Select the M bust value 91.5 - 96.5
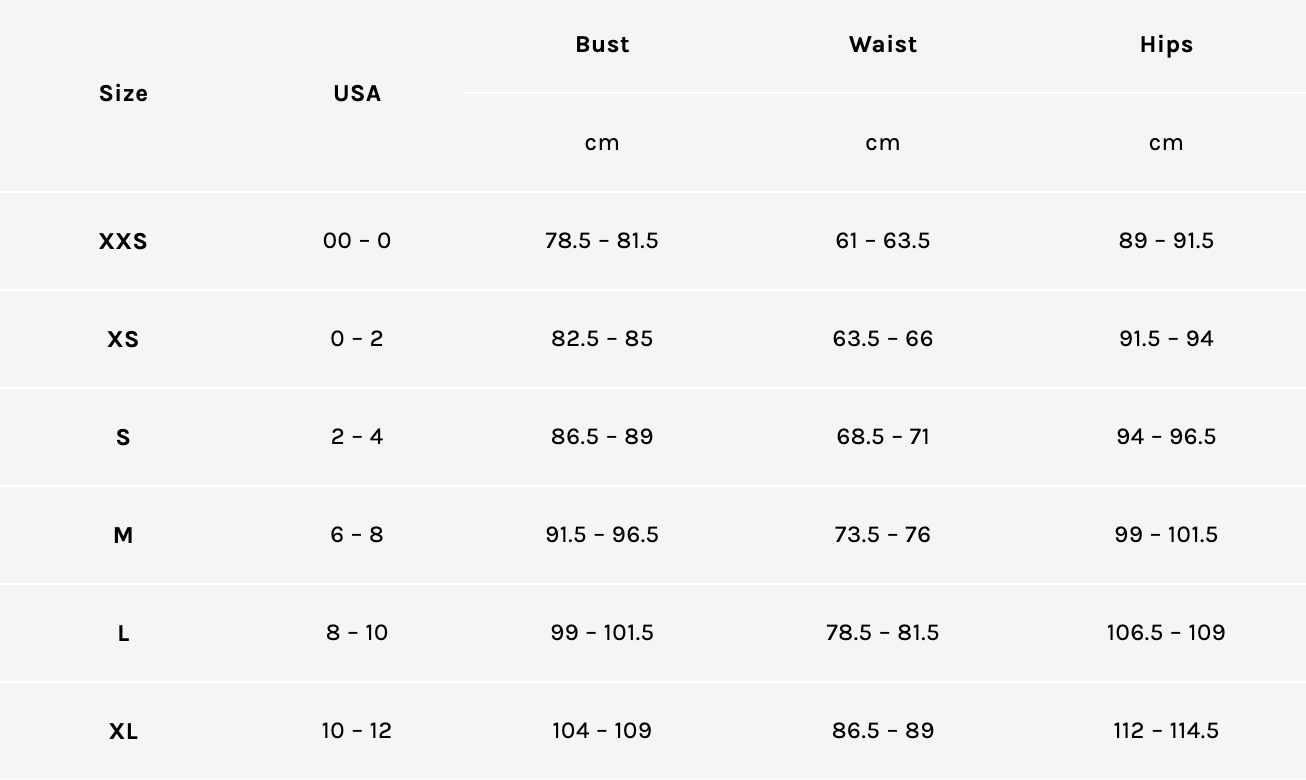This screenshot has height=780, width=1306. coord(602,535)
